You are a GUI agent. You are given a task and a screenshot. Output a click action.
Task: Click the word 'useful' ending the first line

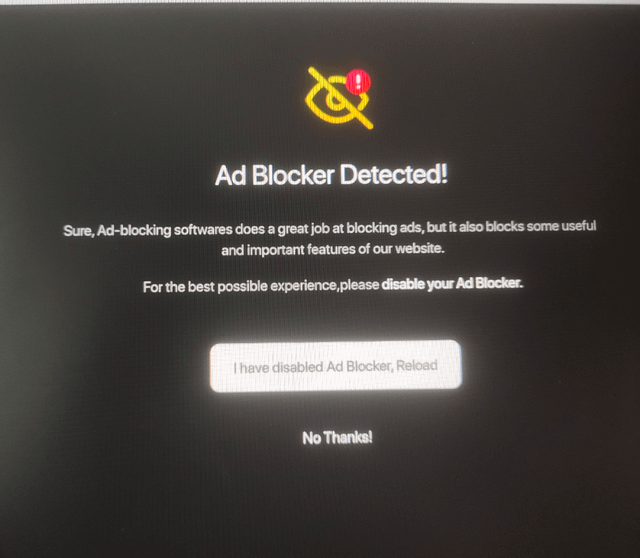point(579,226)
